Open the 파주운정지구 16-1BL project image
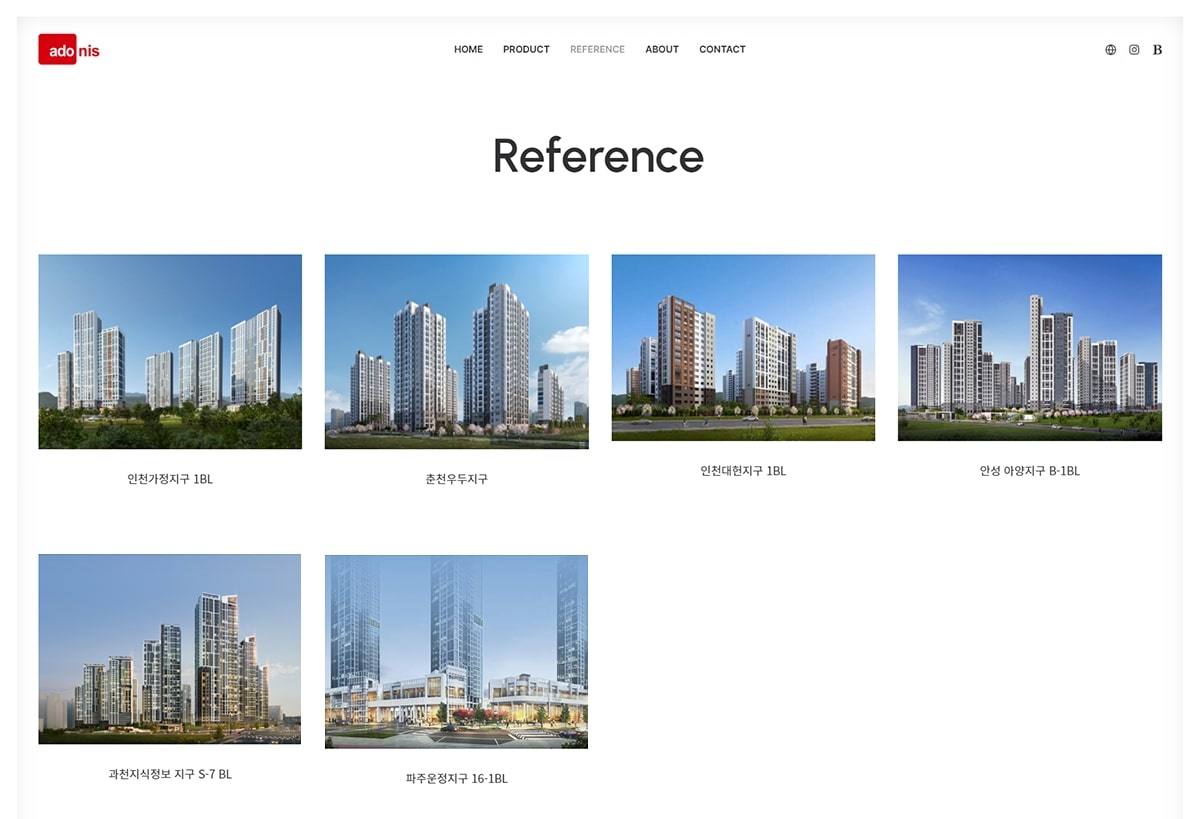Screen dimensions: 1200x819 (x=456, y=651)
